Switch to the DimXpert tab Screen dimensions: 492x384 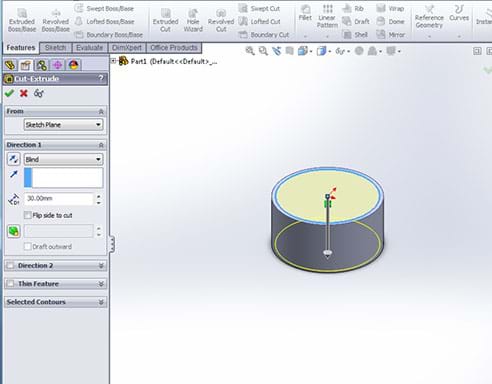pyautogui.click(x=127, y=48)
